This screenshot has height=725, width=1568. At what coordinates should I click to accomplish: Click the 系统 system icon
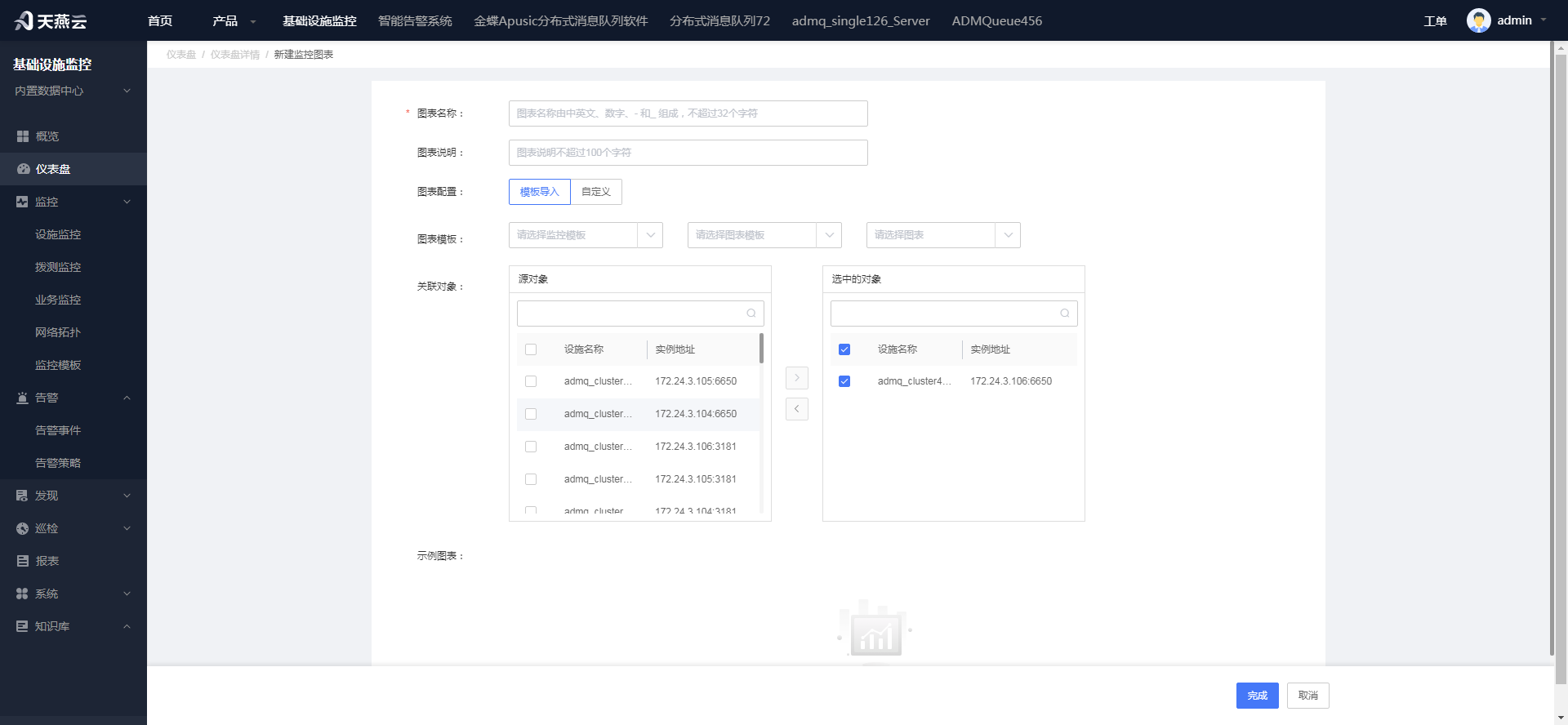pyautogui.click(x=22, y=594)
